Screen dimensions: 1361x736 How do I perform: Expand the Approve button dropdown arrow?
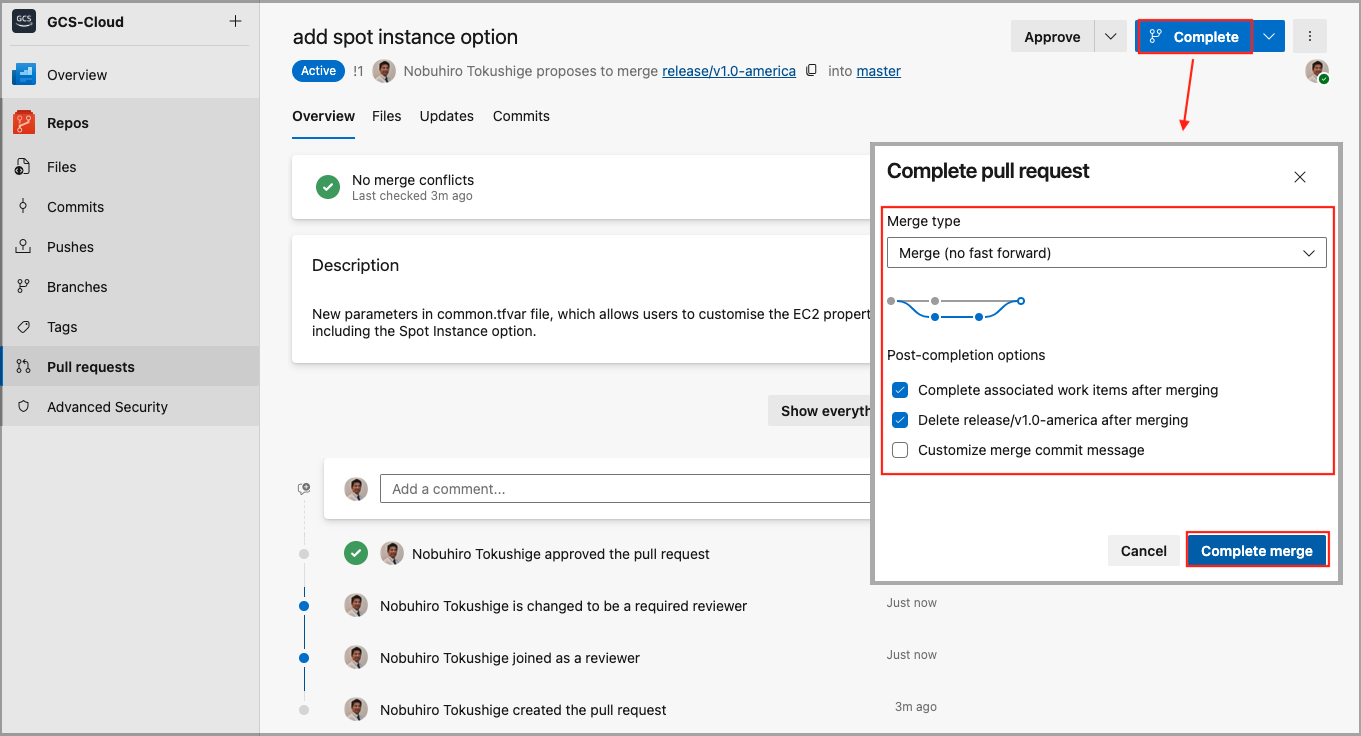pos(1110,37)
